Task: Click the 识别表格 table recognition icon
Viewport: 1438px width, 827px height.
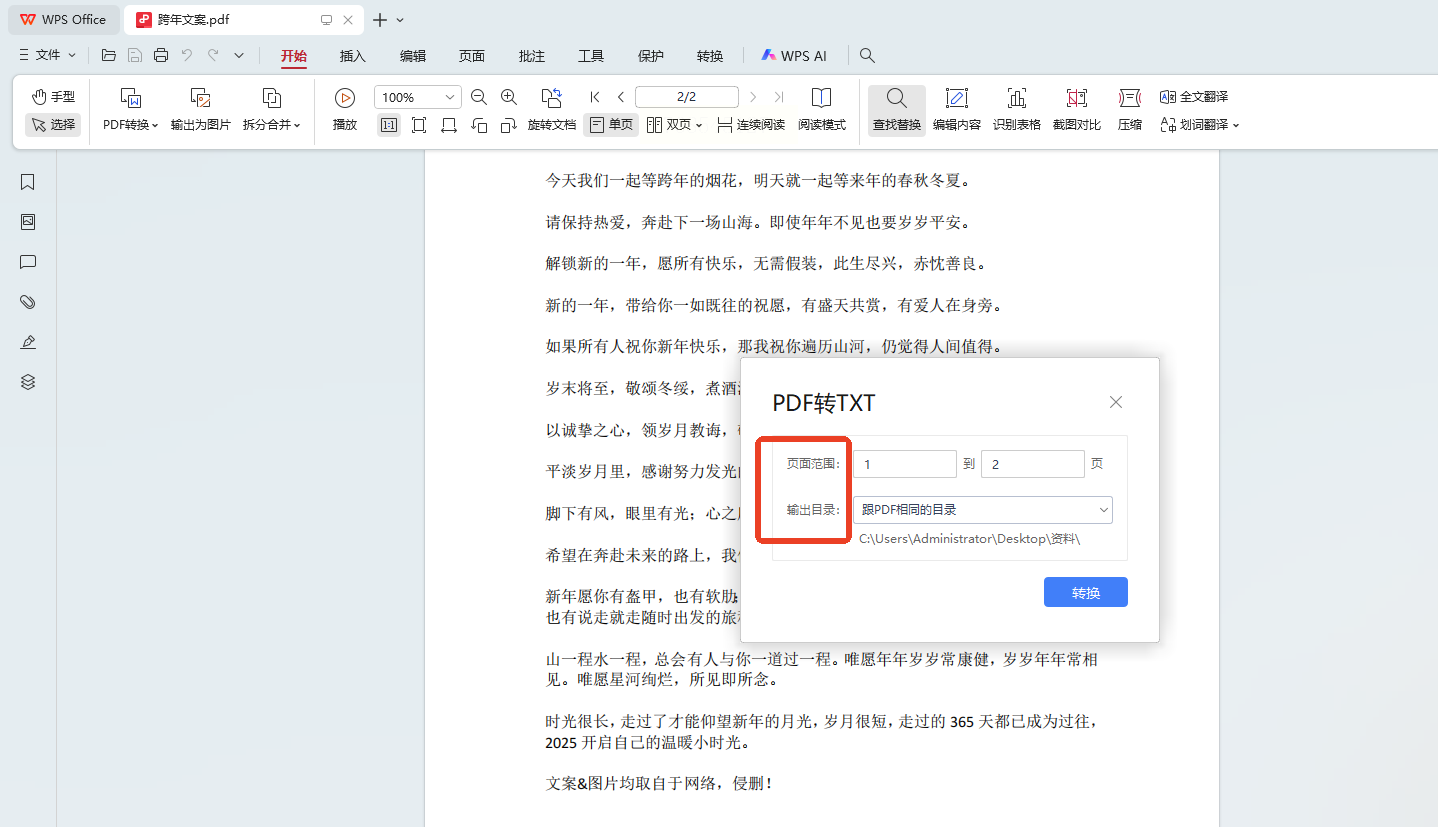Action: click(x=1016, y=98)
